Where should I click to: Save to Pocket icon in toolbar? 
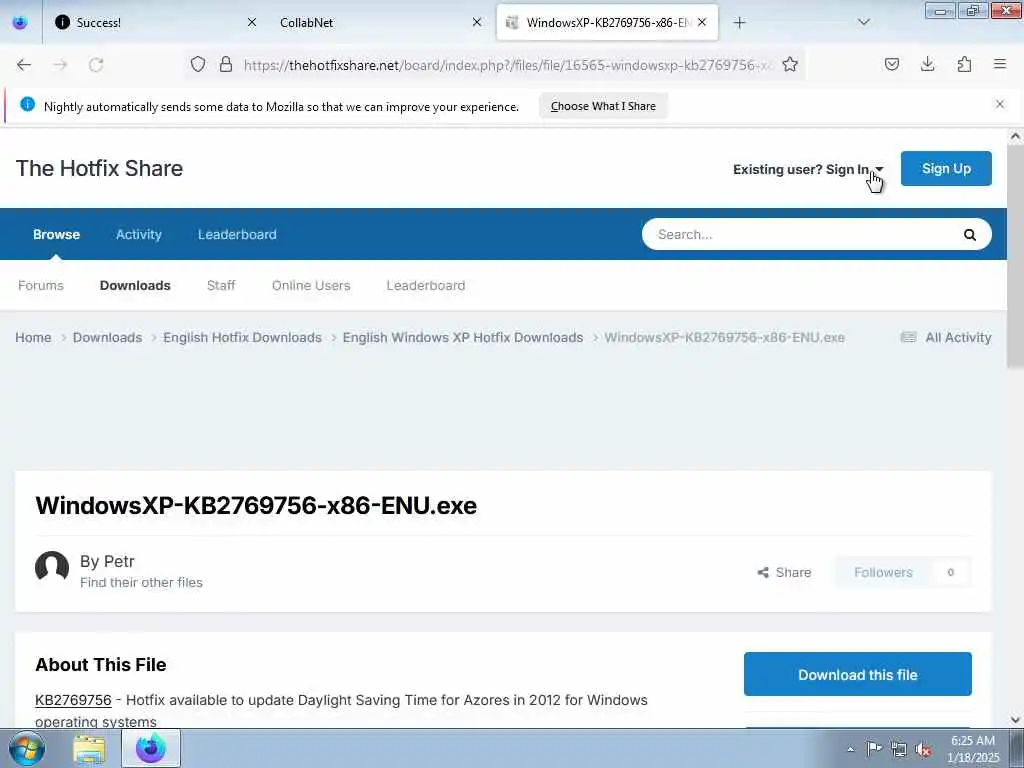(x=891, y=64)
